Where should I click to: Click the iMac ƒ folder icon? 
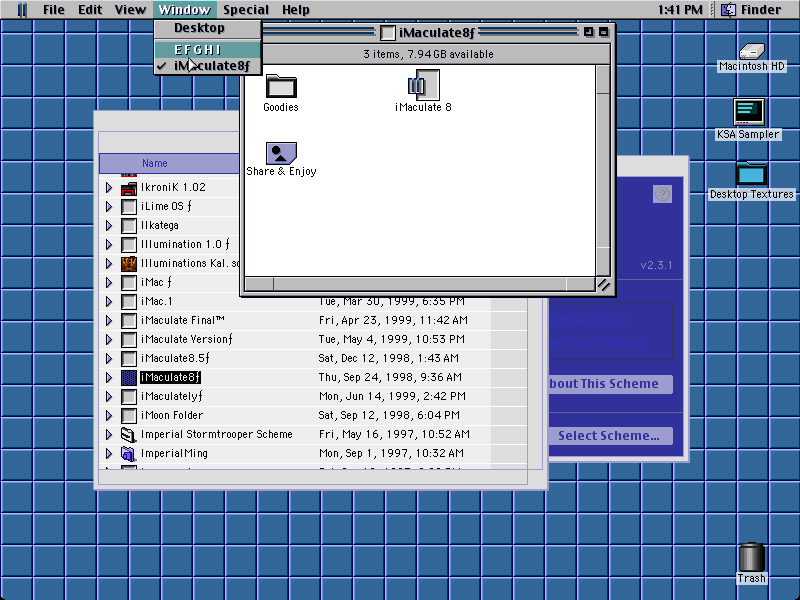[129, 283]
